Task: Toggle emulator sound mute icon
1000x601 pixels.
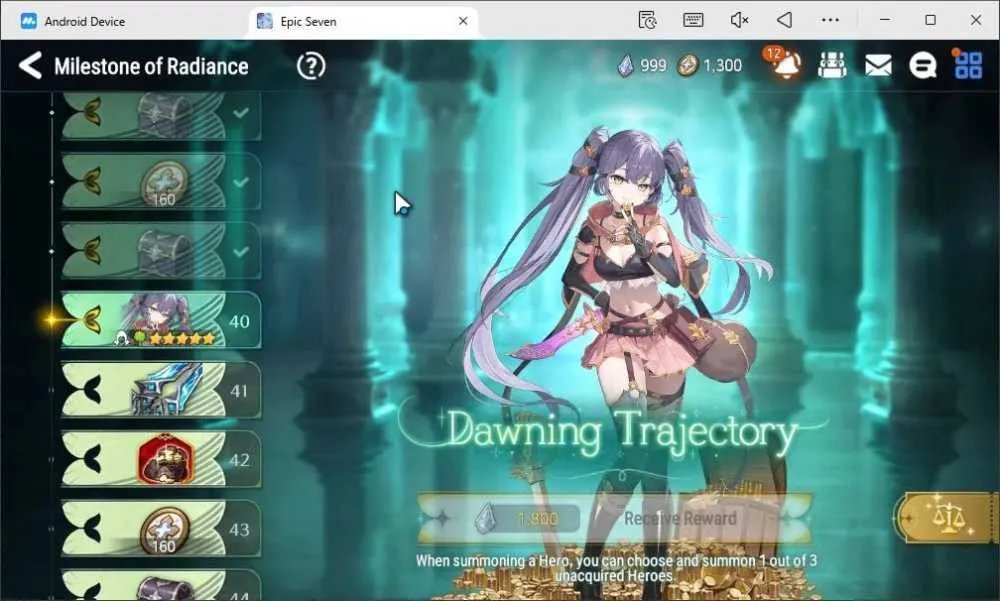Action: pos(739,20)
